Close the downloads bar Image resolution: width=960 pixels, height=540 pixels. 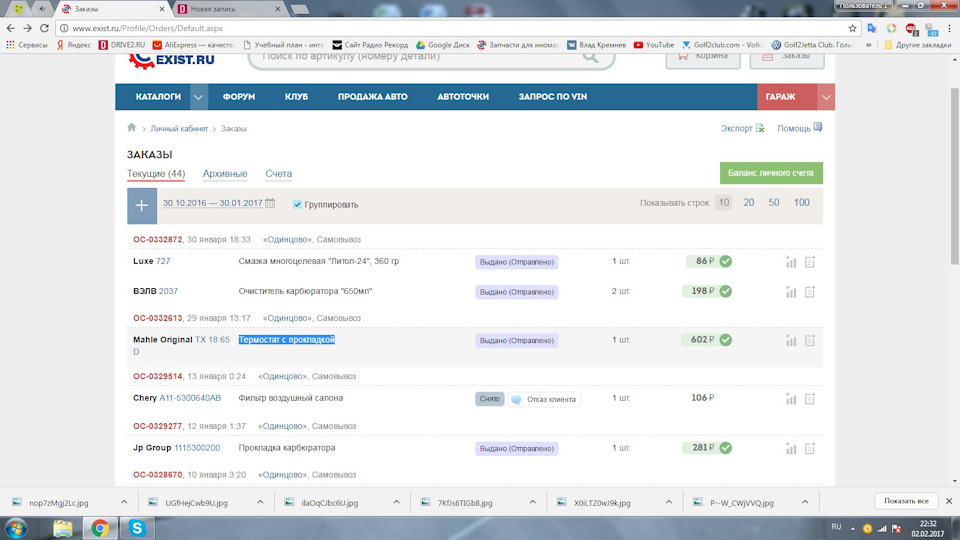949,501
